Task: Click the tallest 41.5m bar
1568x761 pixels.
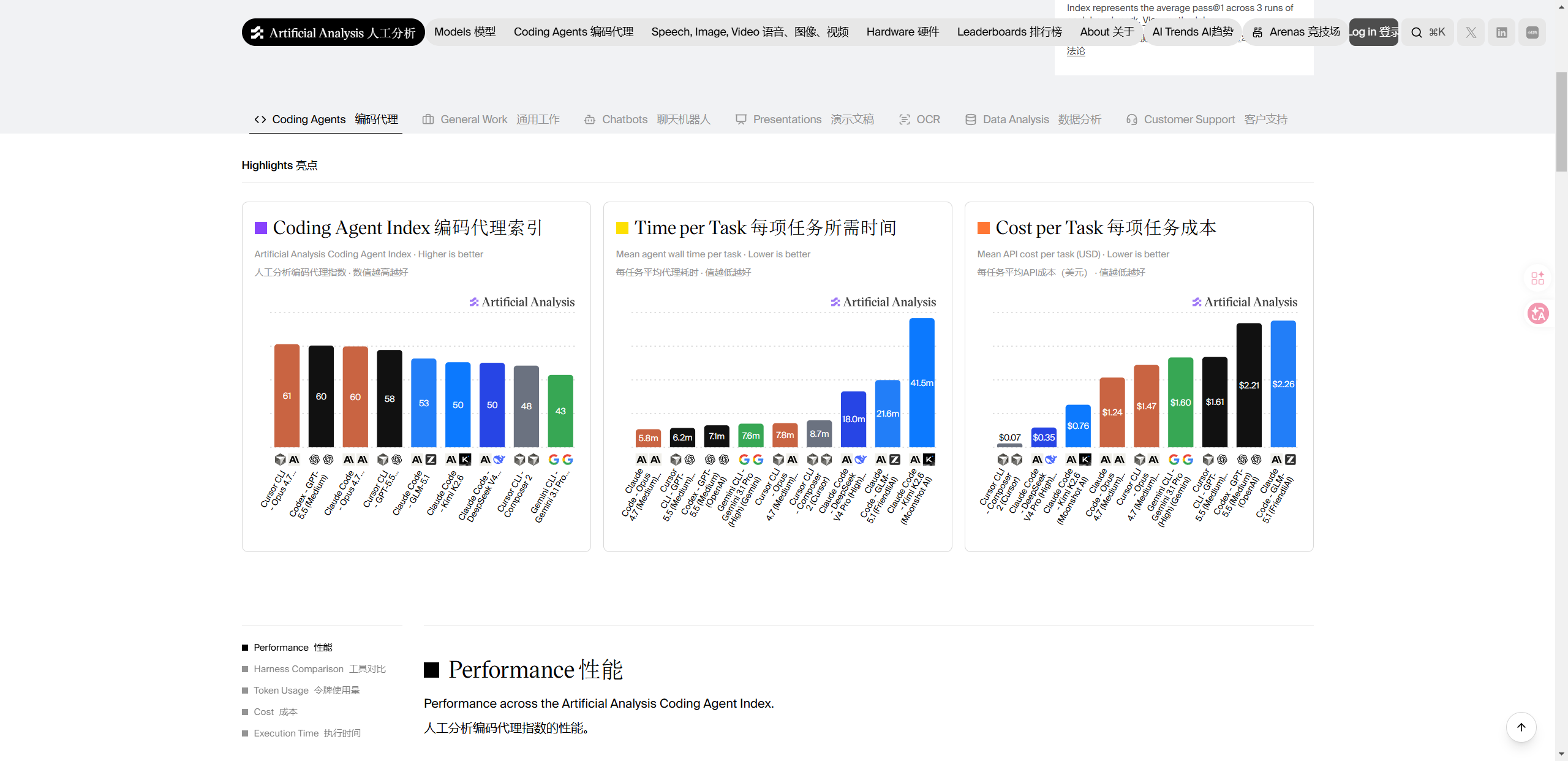Action: click(922, 383)
